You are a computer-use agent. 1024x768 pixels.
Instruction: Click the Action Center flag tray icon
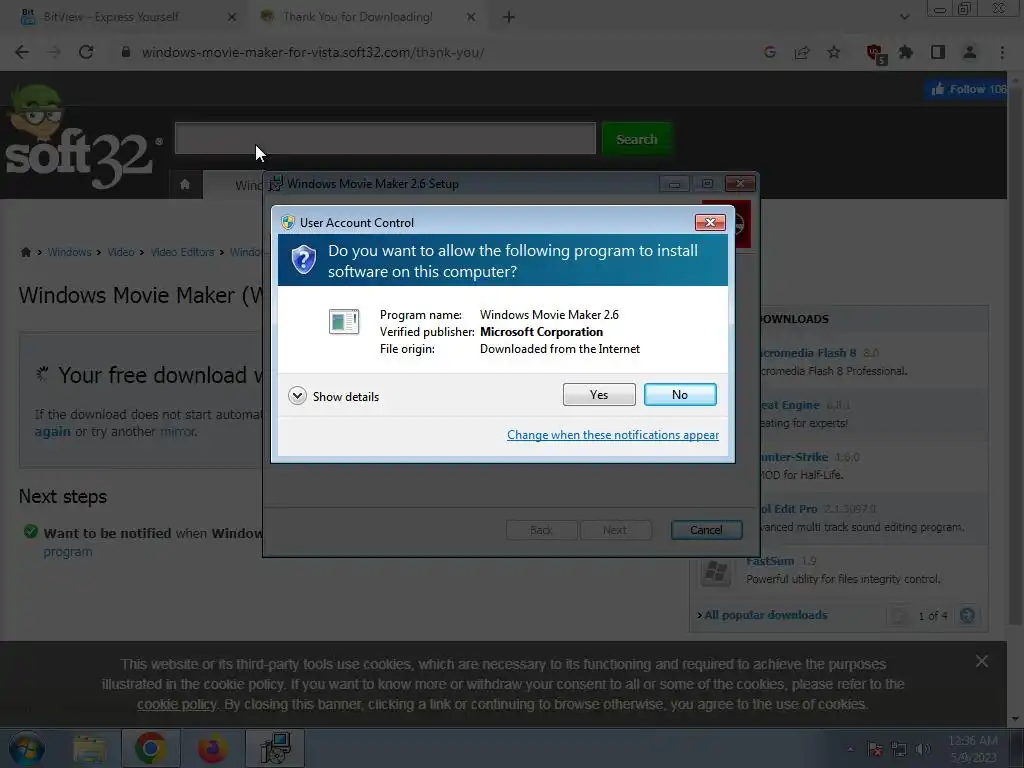875,749
